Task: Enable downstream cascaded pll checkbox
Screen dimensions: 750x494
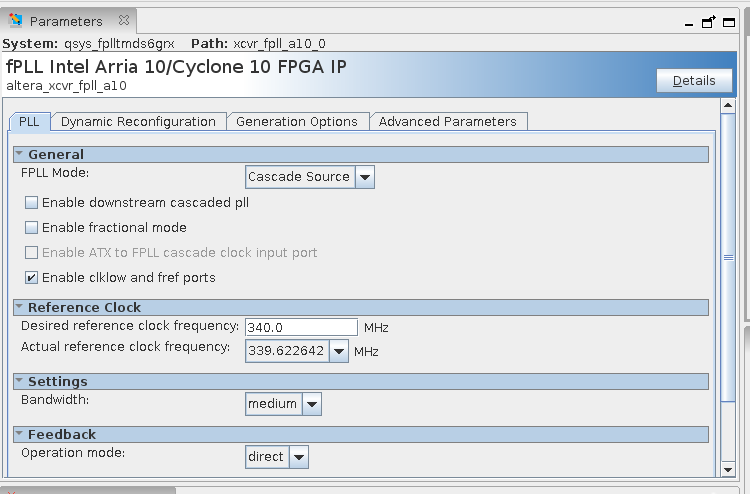Action: pos(32,202)
